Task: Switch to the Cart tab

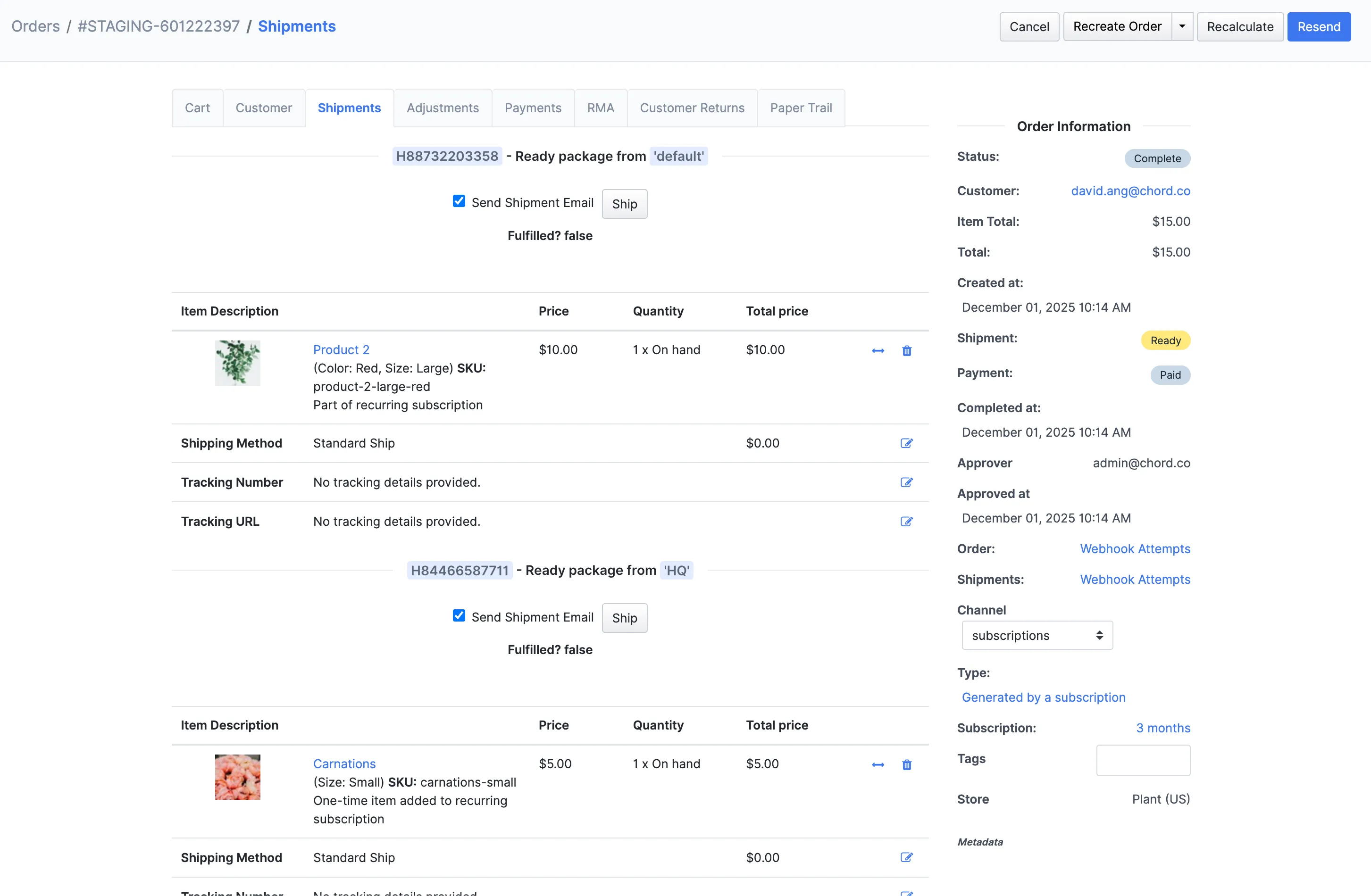Action: pyautogui.click(x=197, y=108)
